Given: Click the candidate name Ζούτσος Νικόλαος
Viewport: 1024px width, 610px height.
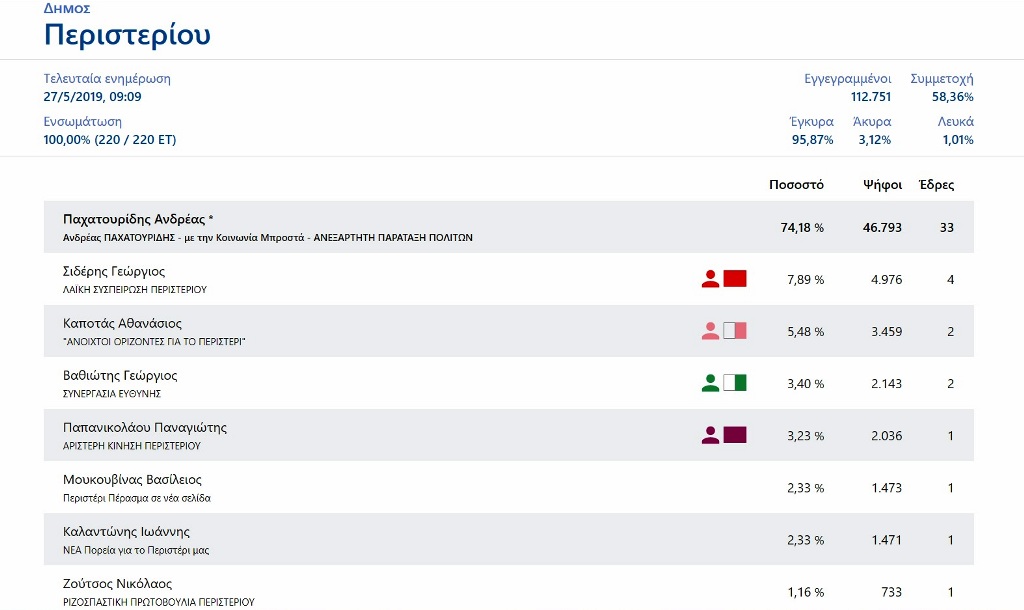Looking at the screenshot, I should pyautogui.click(x=117, y=583).
